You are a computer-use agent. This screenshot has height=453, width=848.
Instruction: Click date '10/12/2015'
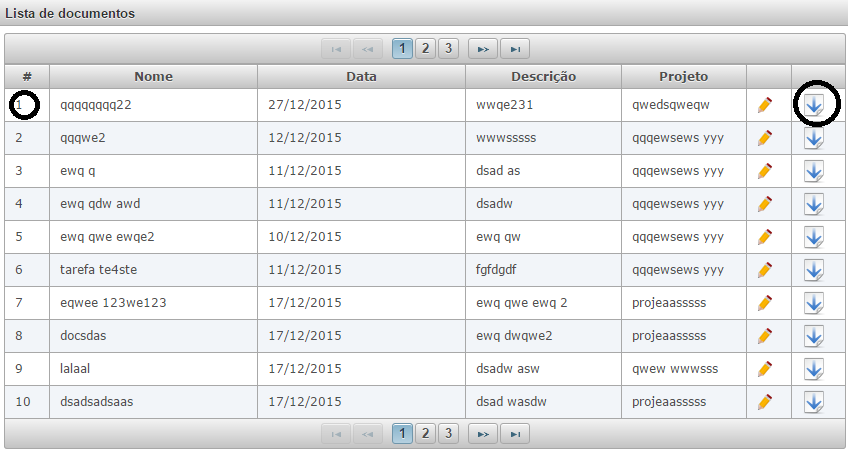coord(305,237)
